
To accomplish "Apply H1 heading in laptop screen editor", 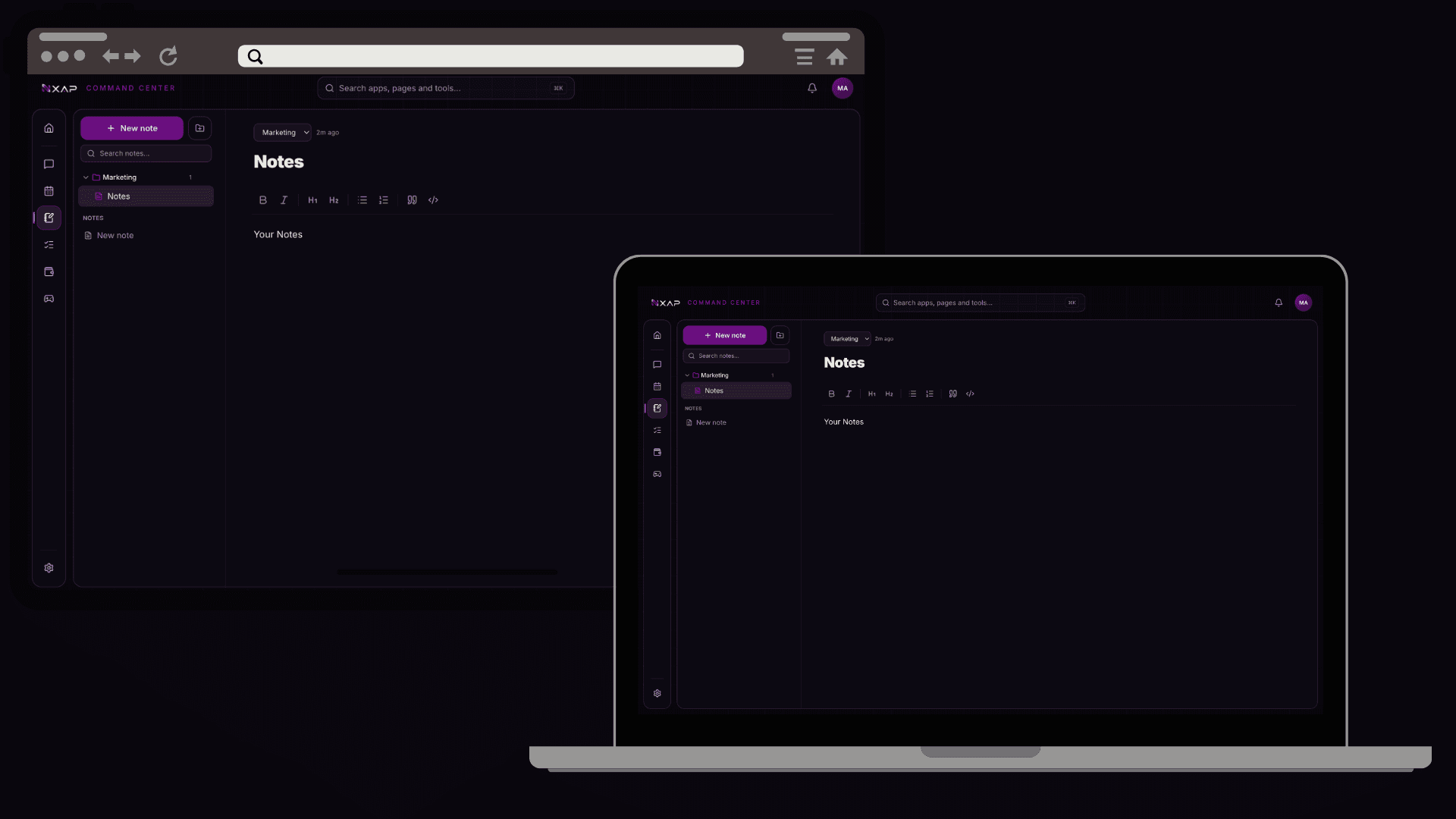I will 872,394.
